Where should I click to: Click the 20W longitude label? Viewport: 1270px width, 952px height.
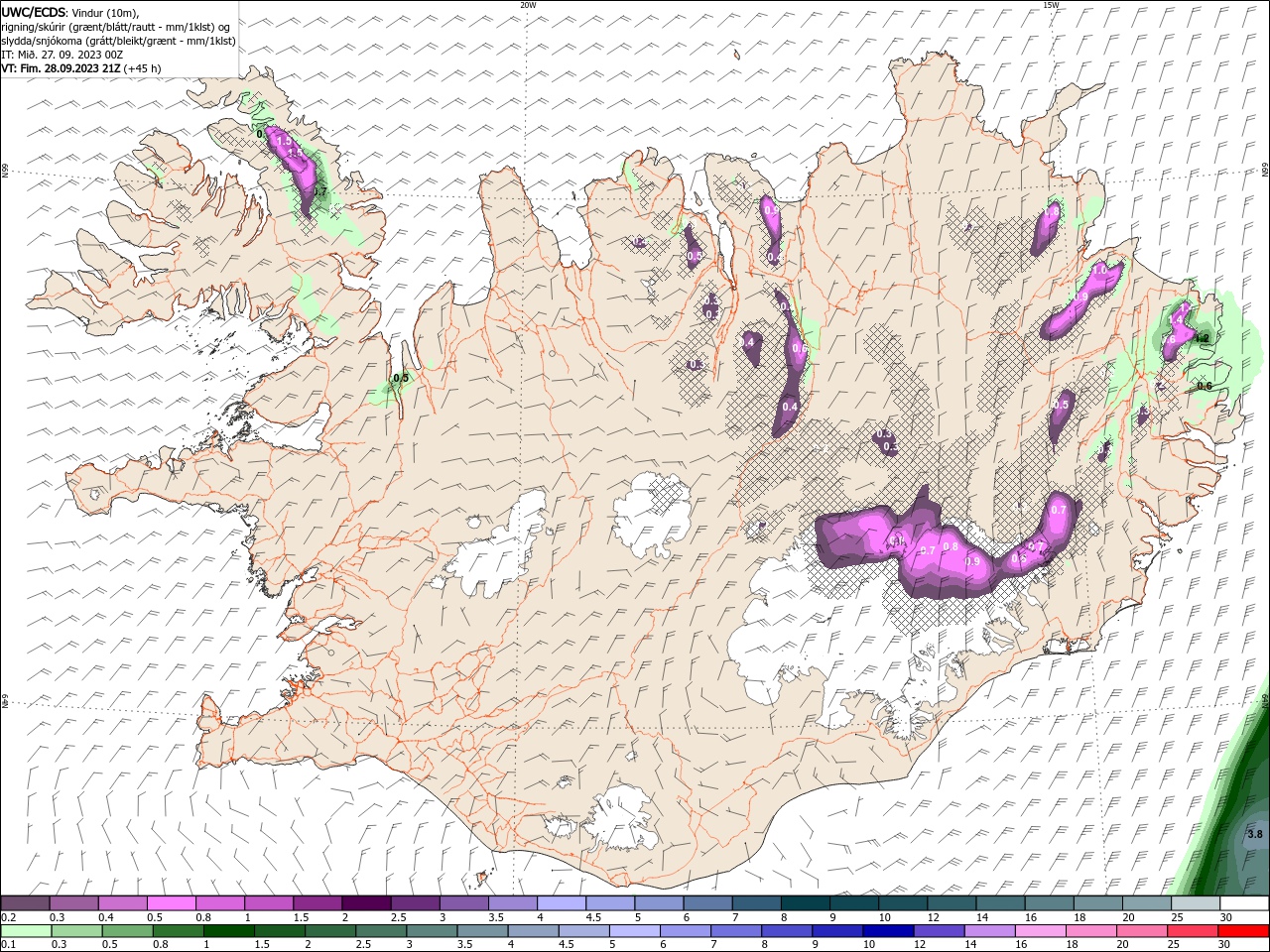pyautogui.click(x=528, y=5)
